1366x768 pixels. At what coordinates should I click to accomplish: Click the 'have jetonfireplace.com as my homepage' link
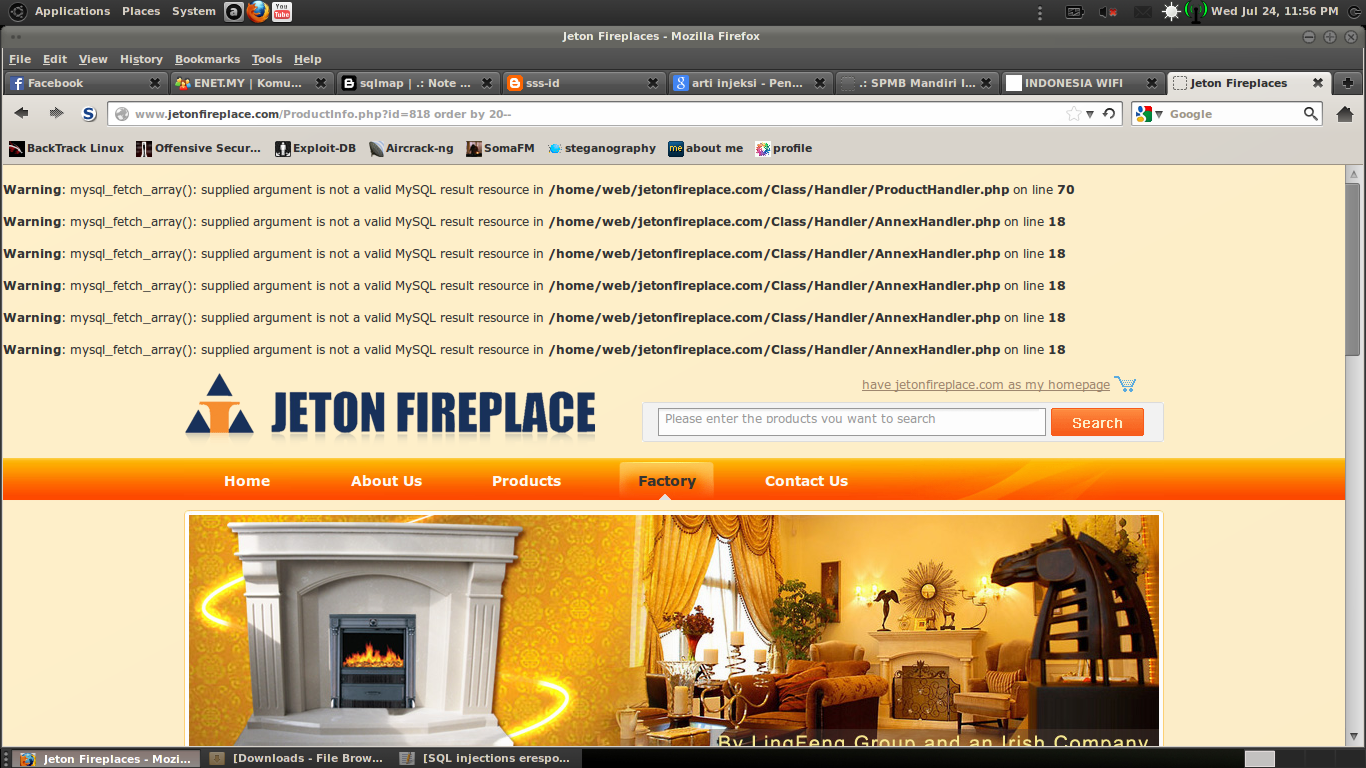coord(987,384)
